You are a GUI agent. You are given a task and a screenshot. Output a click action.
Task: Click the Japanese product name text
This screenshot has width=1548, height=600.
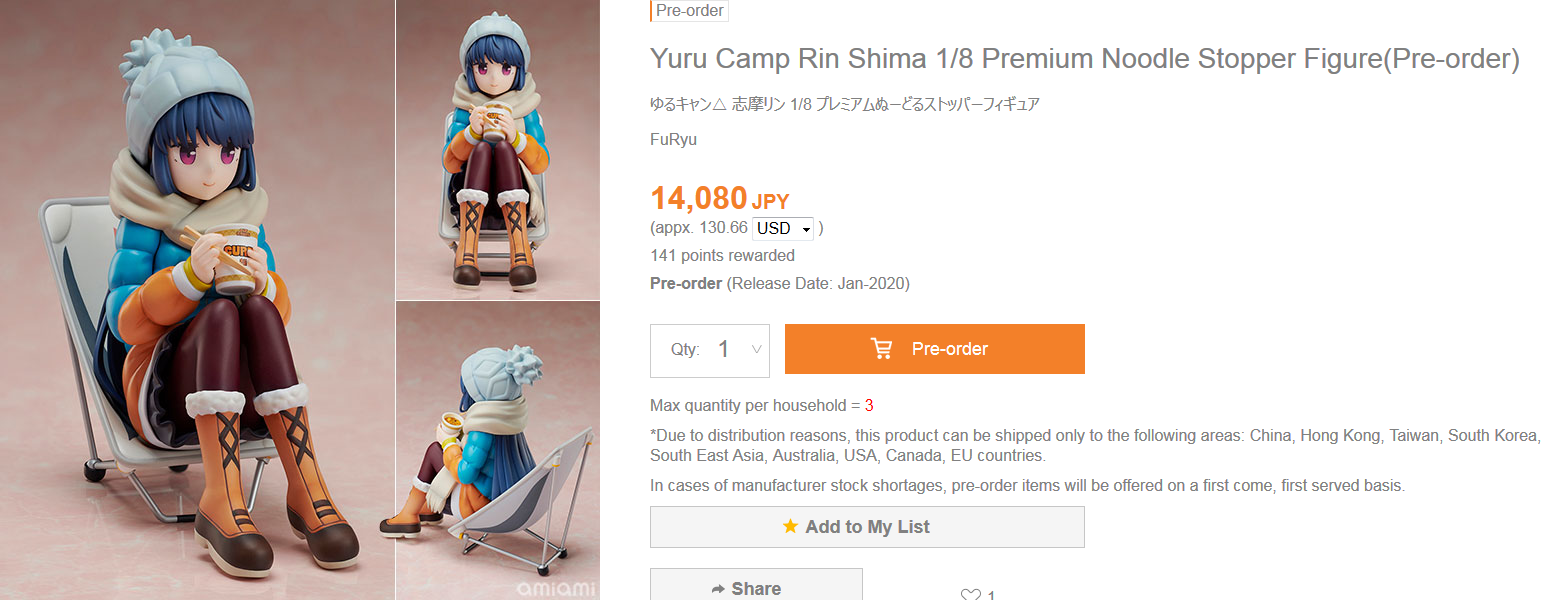point(844,104)
